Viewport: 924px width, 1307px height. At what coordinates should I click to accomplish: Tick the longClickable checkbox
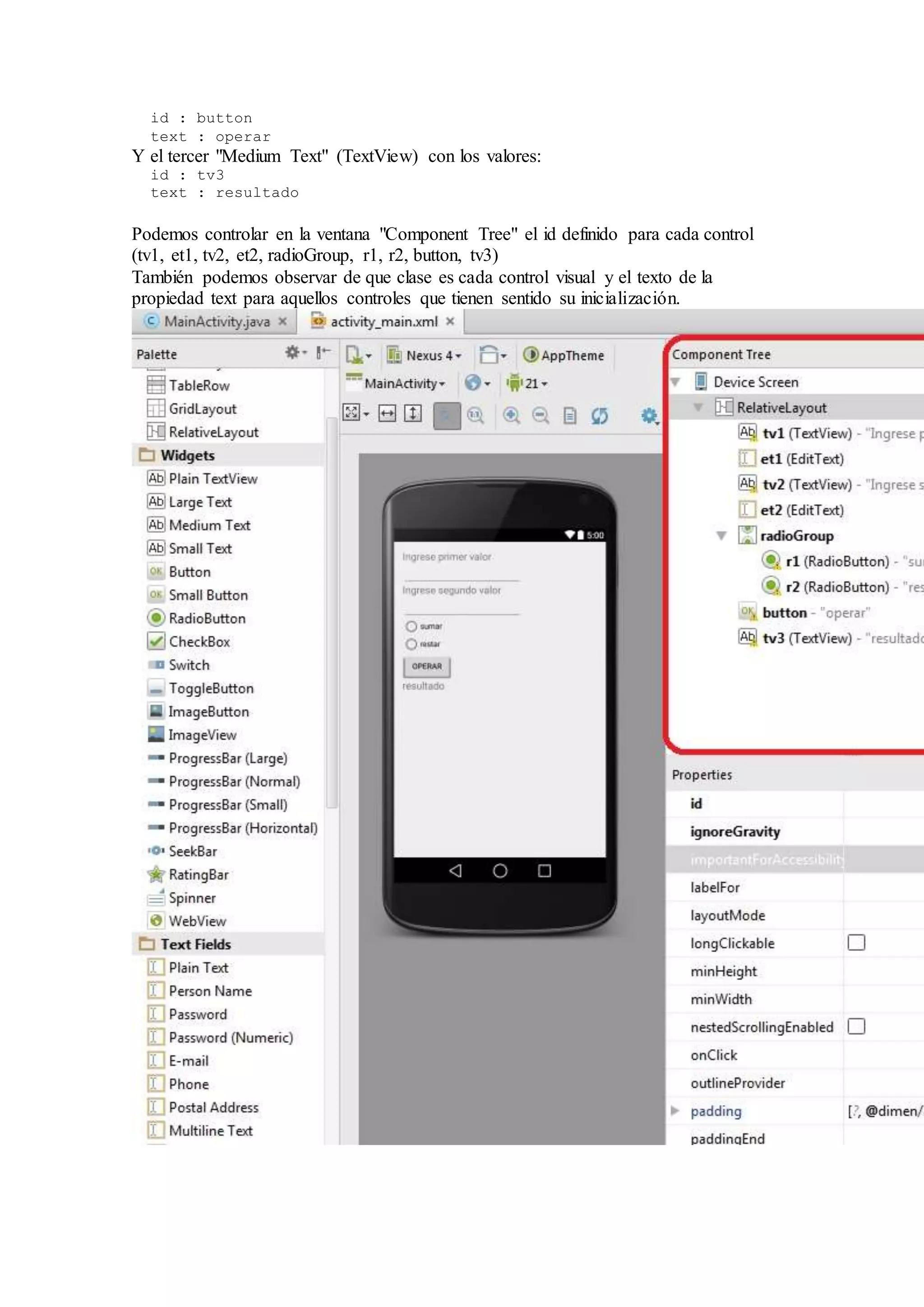tap(856, 943)
